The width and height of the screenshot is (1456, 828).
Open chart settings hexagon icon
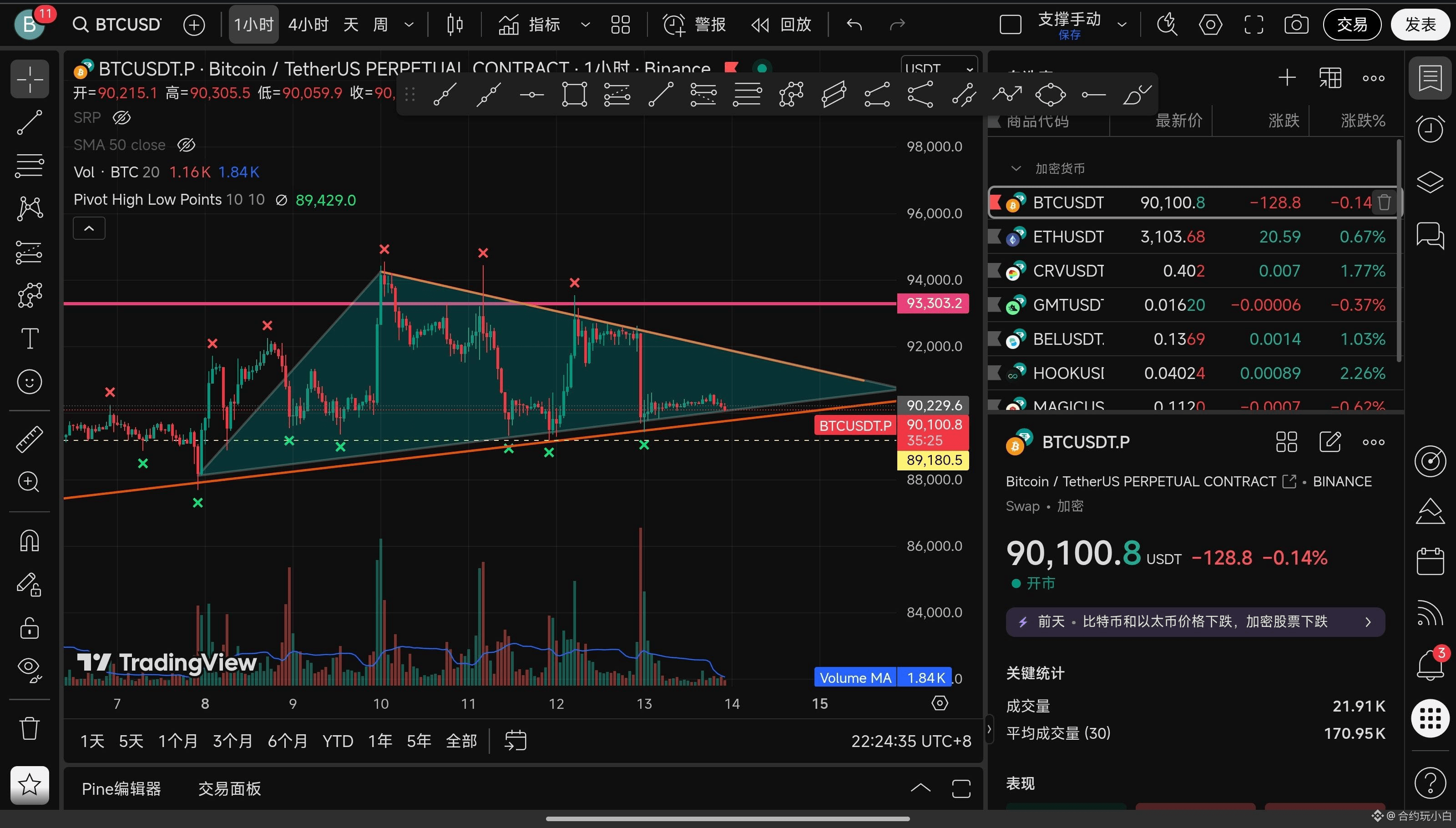[x=1210, y=25]
